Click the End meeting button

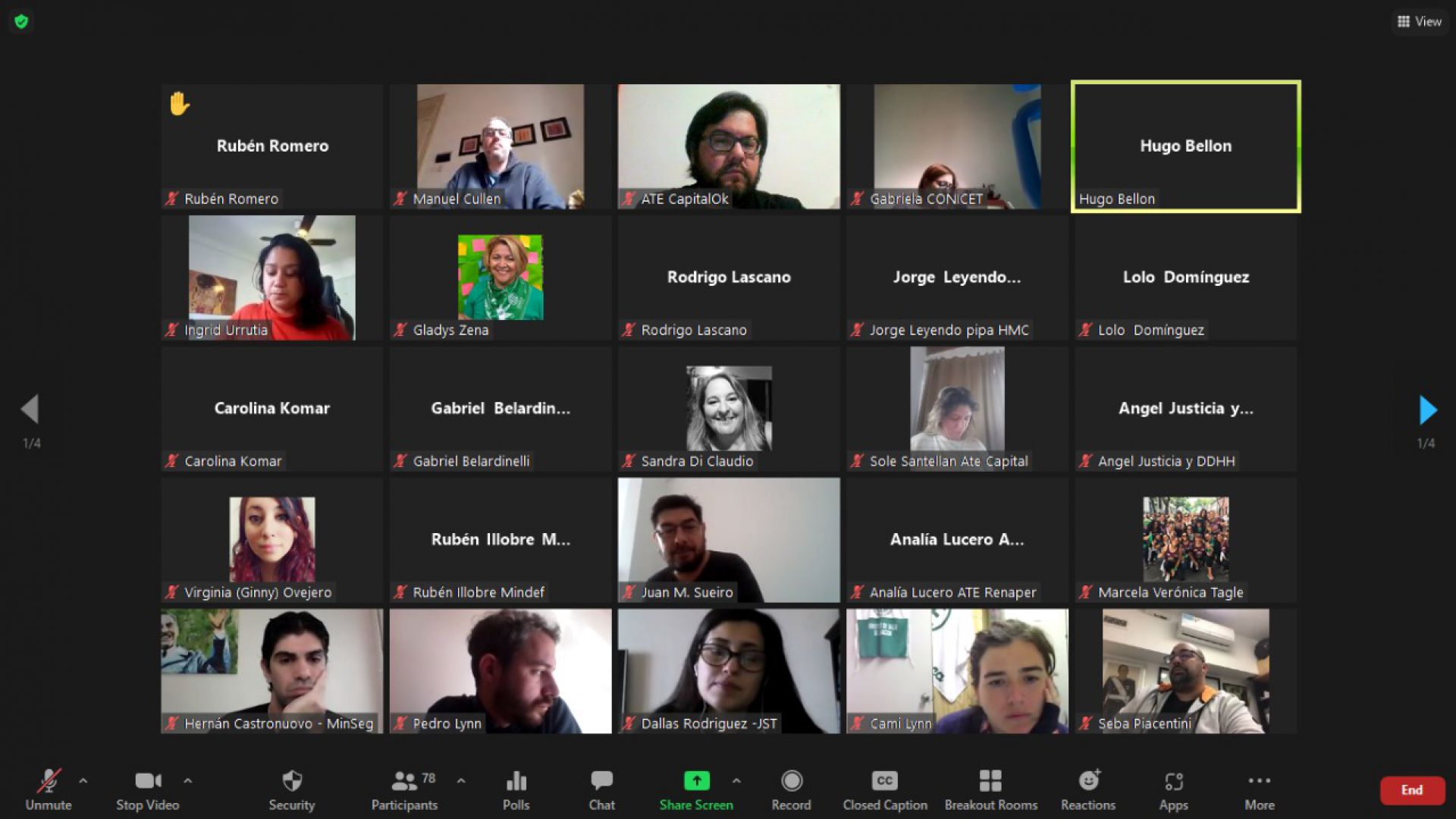tap(1411, 788)
